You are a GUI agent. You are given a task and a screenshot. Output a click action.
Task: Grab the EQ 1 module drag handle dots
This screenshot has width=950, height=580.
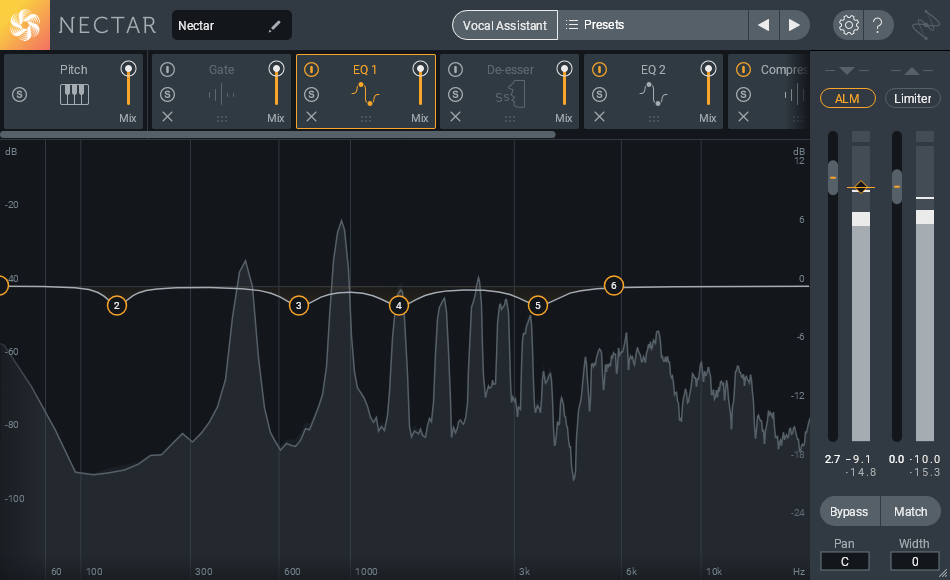click(x=365, y=119)
